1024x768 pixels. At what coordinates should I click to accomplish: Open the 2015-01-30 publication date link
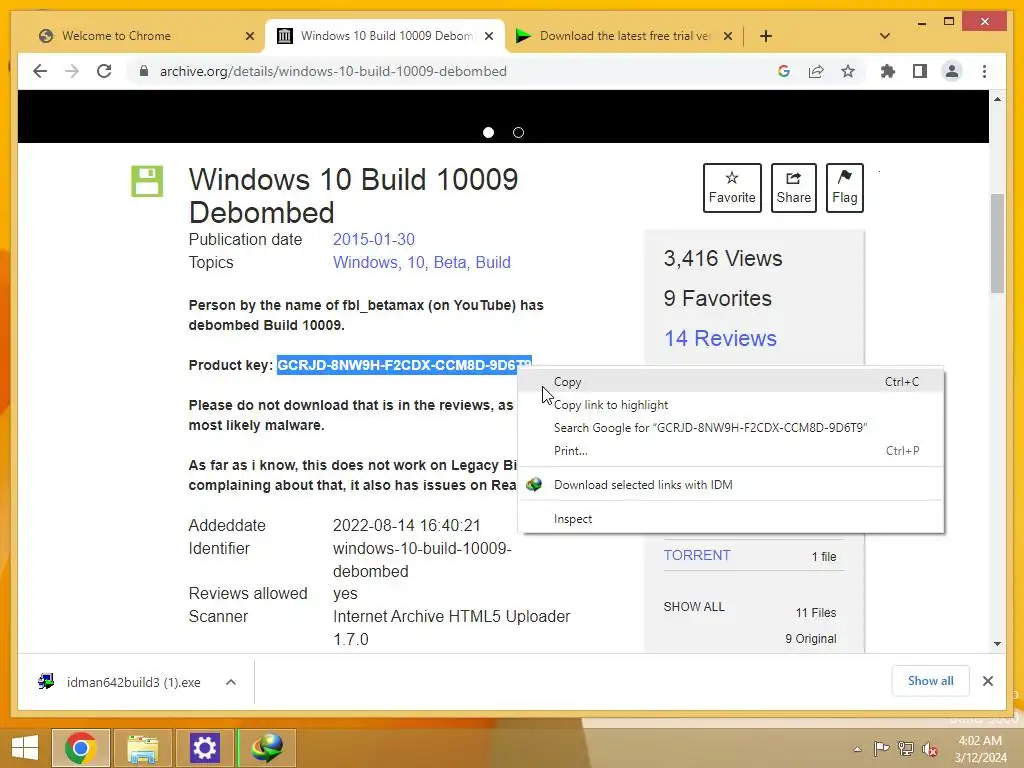click(x=374, y=240)
